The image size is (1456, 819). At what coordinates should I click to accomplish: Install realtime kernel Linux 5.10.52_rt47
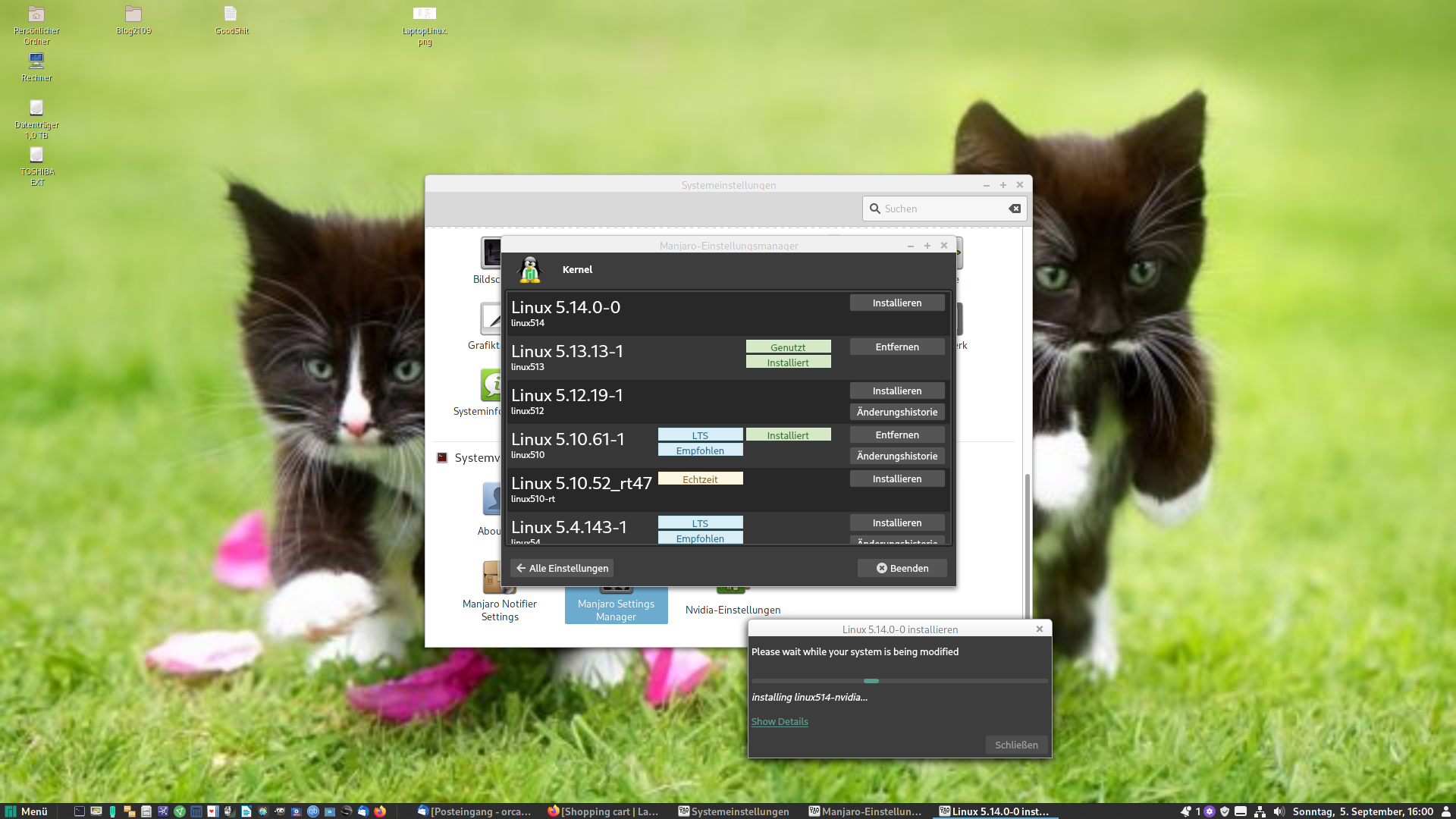[897, 479]
